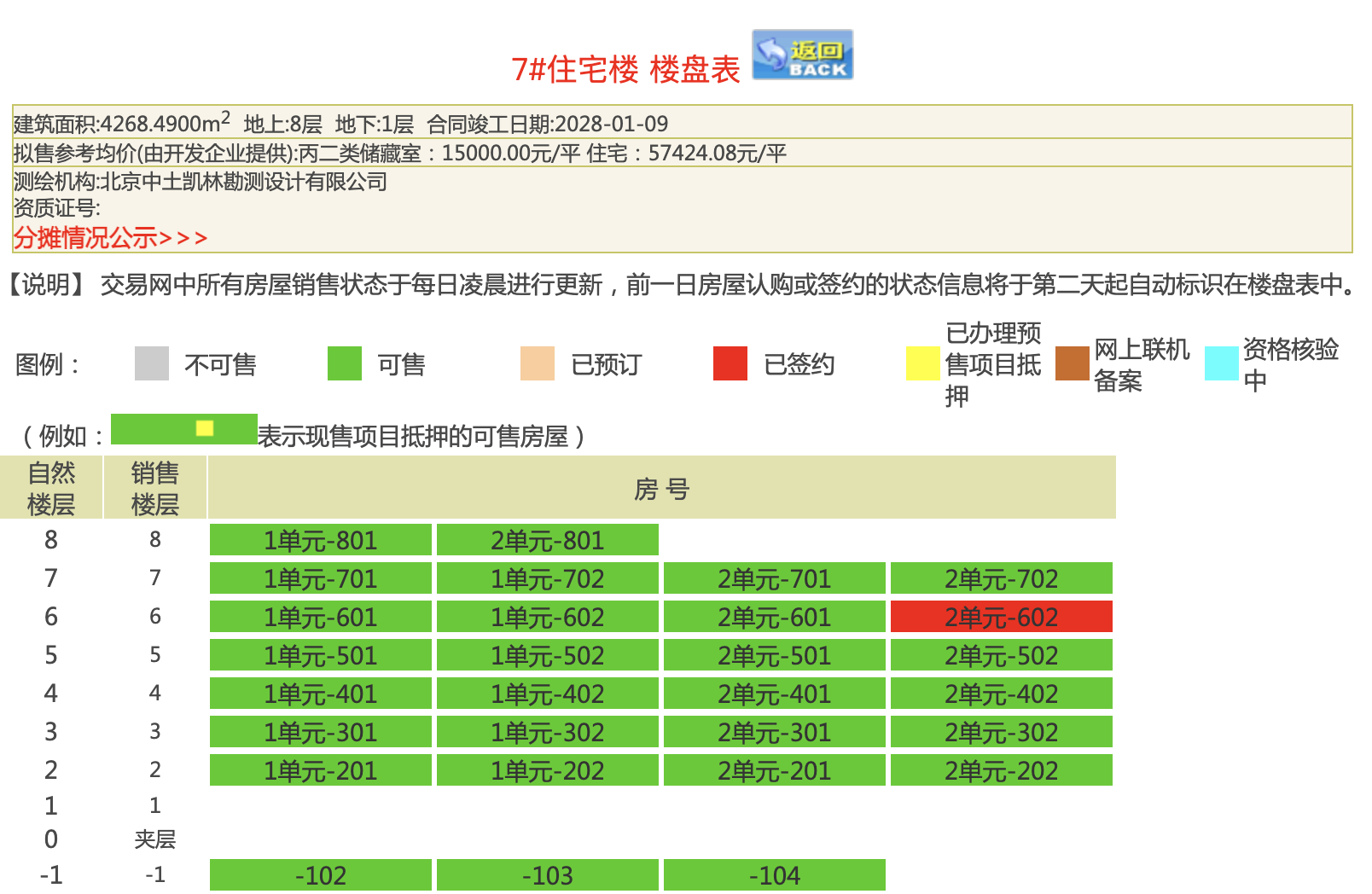Viewport: 1372px width, 894px height.
Task: View room 2单元-501
Action: coord(775,655)
